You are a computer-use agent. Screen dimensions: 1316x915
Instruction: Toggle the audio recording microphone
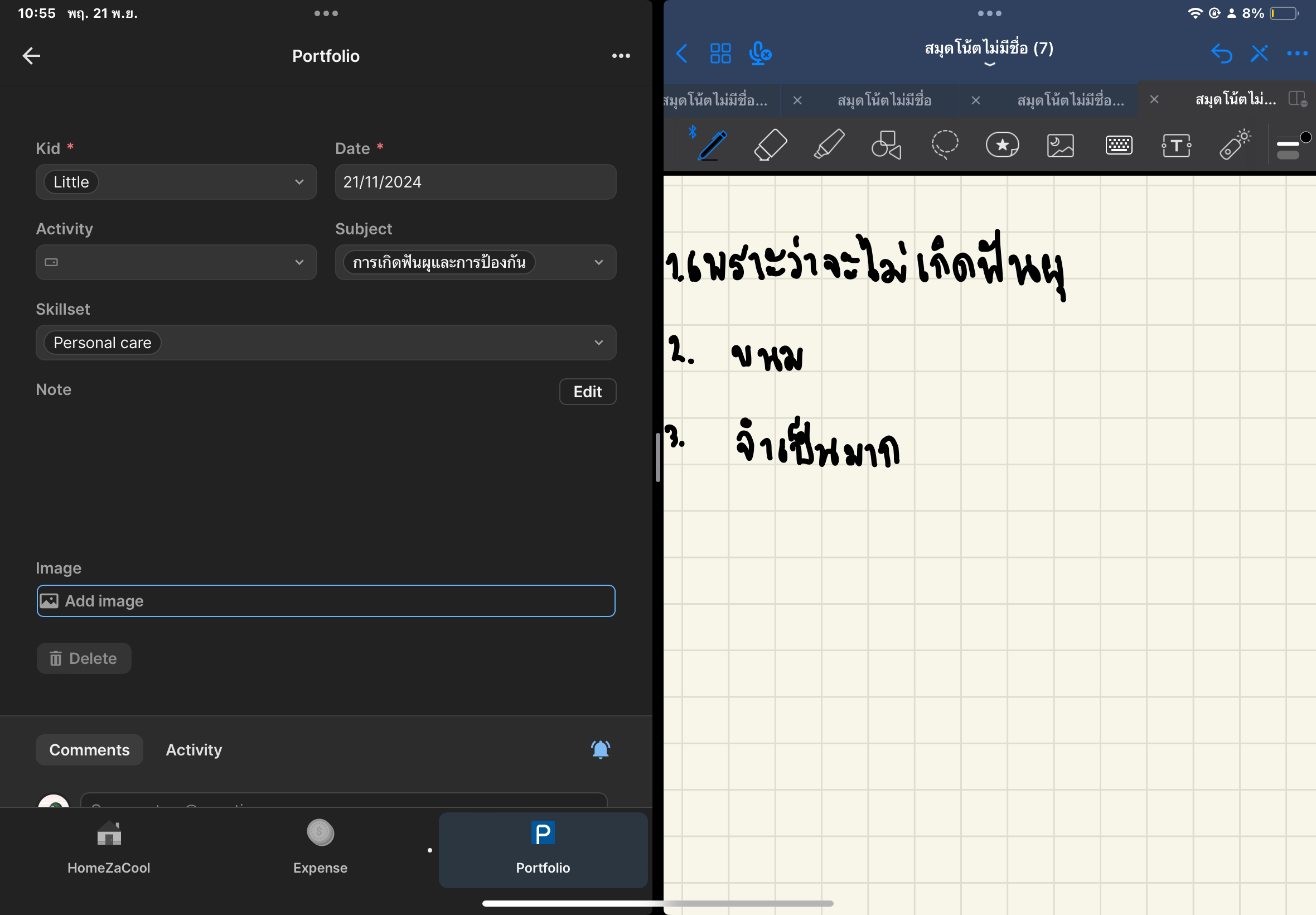point(759,54)
